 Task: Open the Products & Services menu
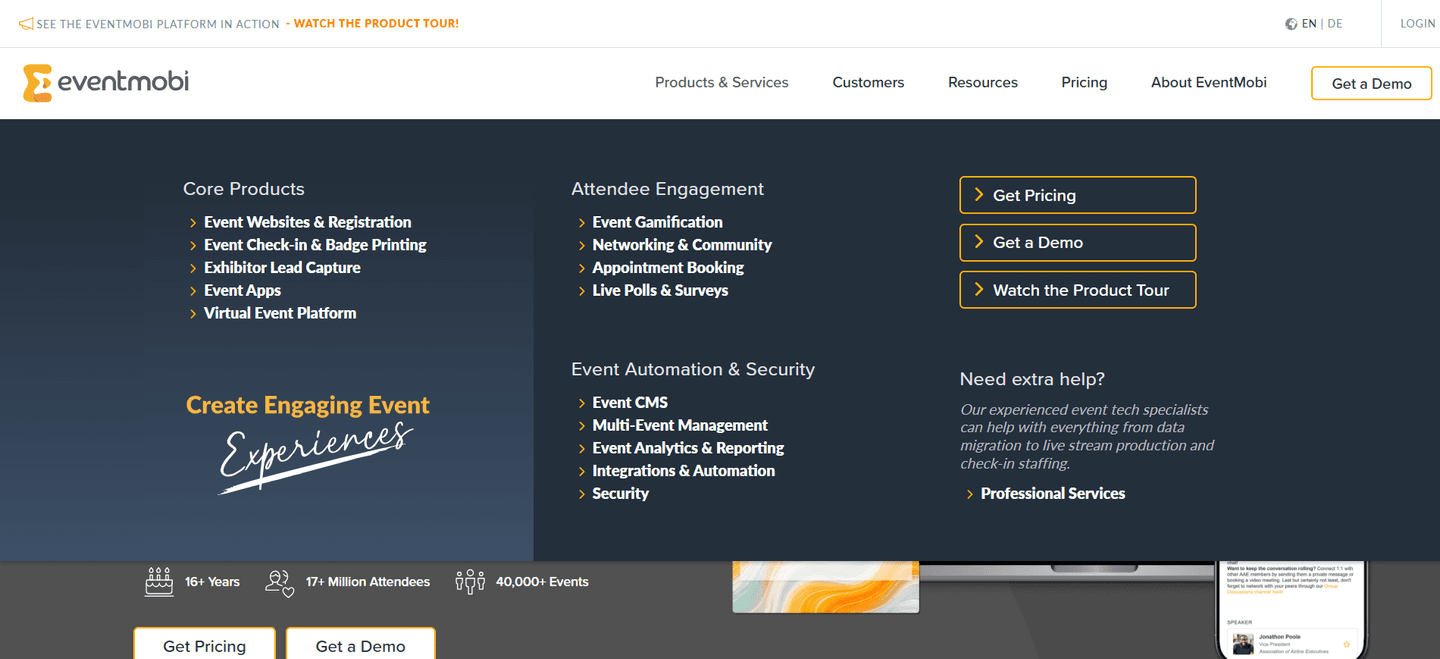[x=722, y=83]
